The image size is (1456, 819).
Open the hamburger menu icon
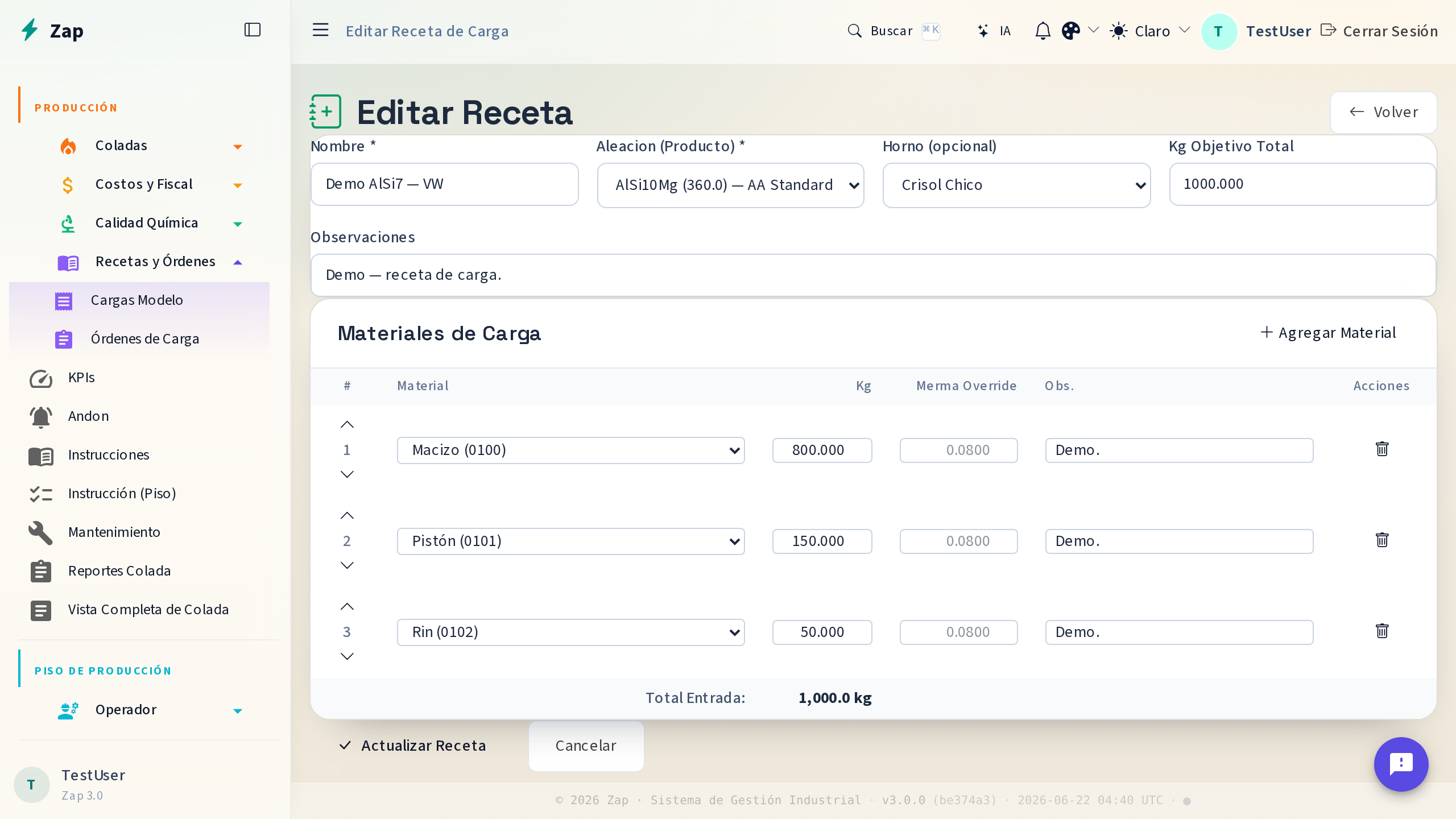[321, 30]
